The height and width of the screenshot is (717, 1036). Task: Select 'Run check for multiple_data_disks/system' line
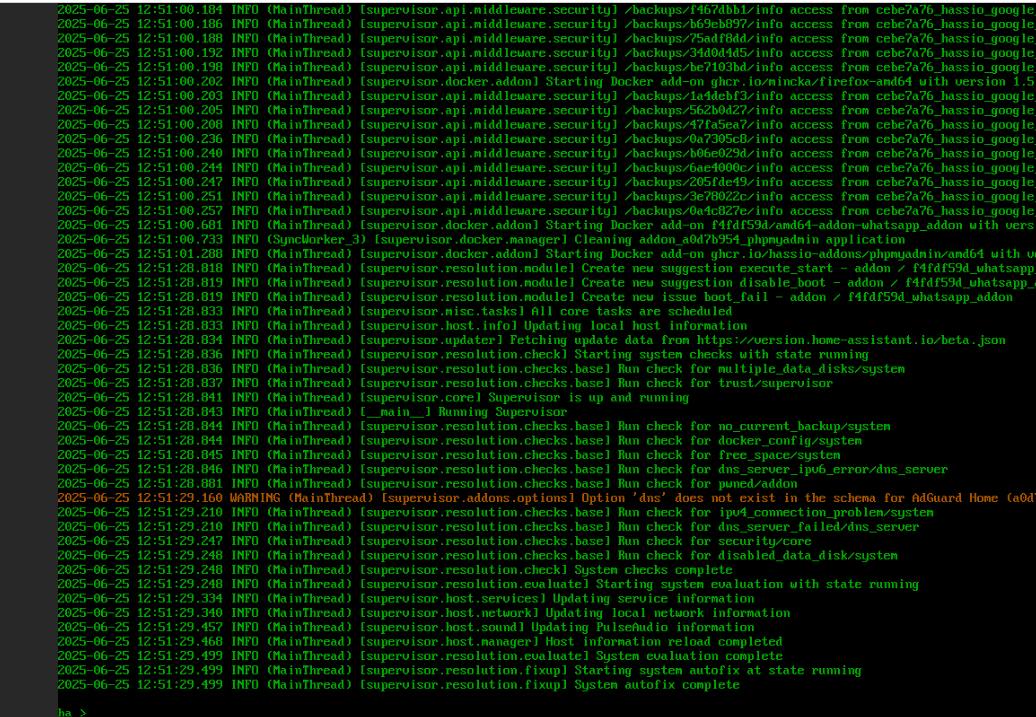pos(481,369)
